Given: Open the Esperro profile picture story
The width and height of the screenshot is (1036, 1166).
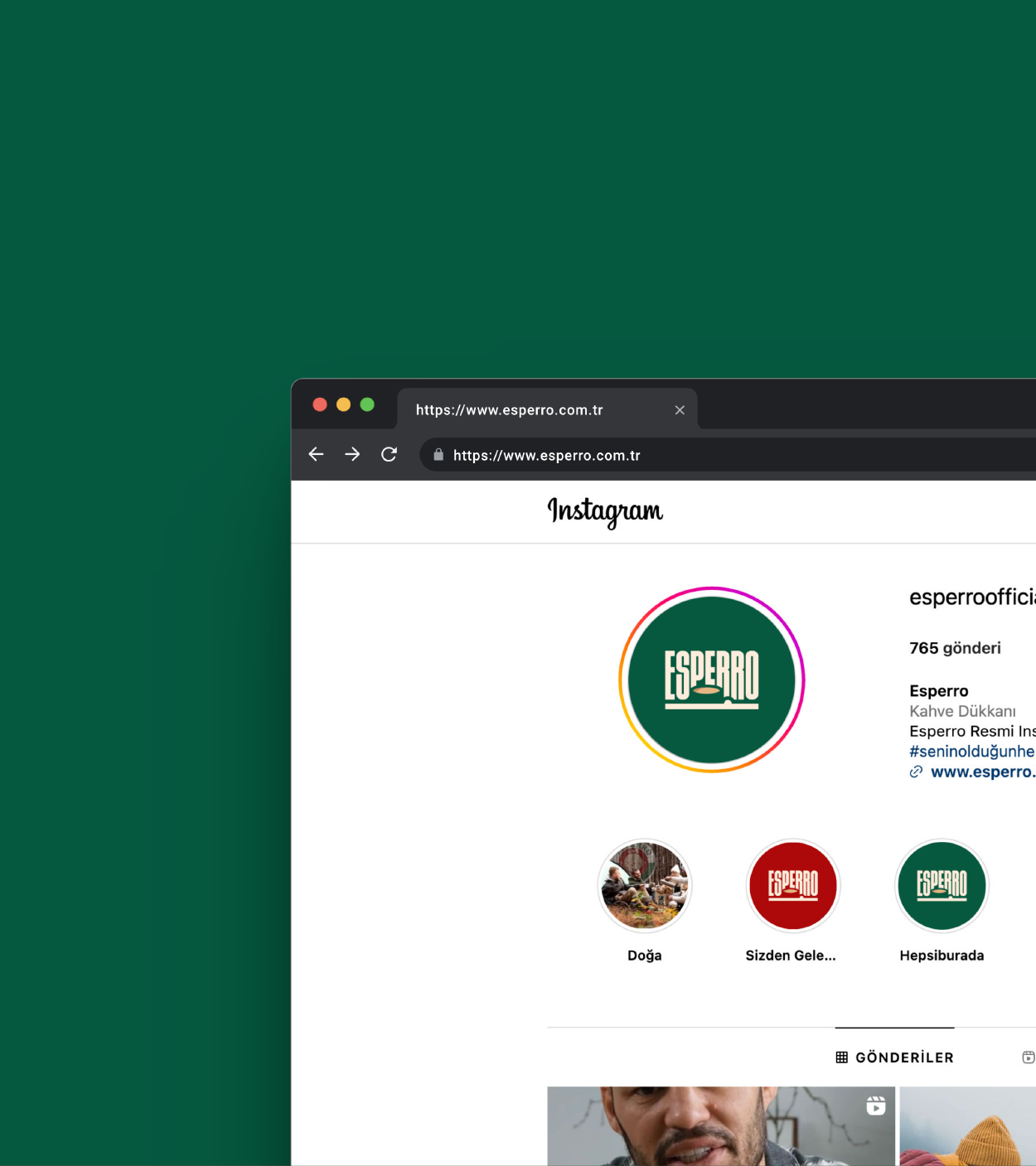Looking at the screenshot, I should 712,680.
